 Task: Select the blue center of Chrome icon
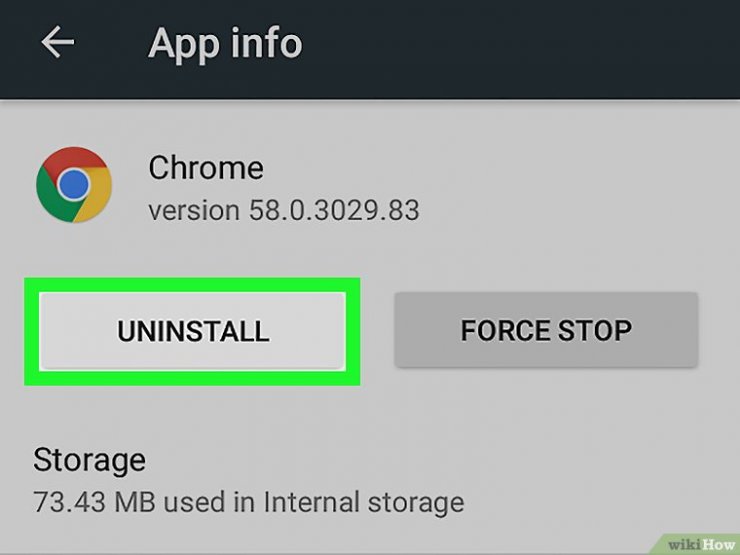[x=74, y=185]
